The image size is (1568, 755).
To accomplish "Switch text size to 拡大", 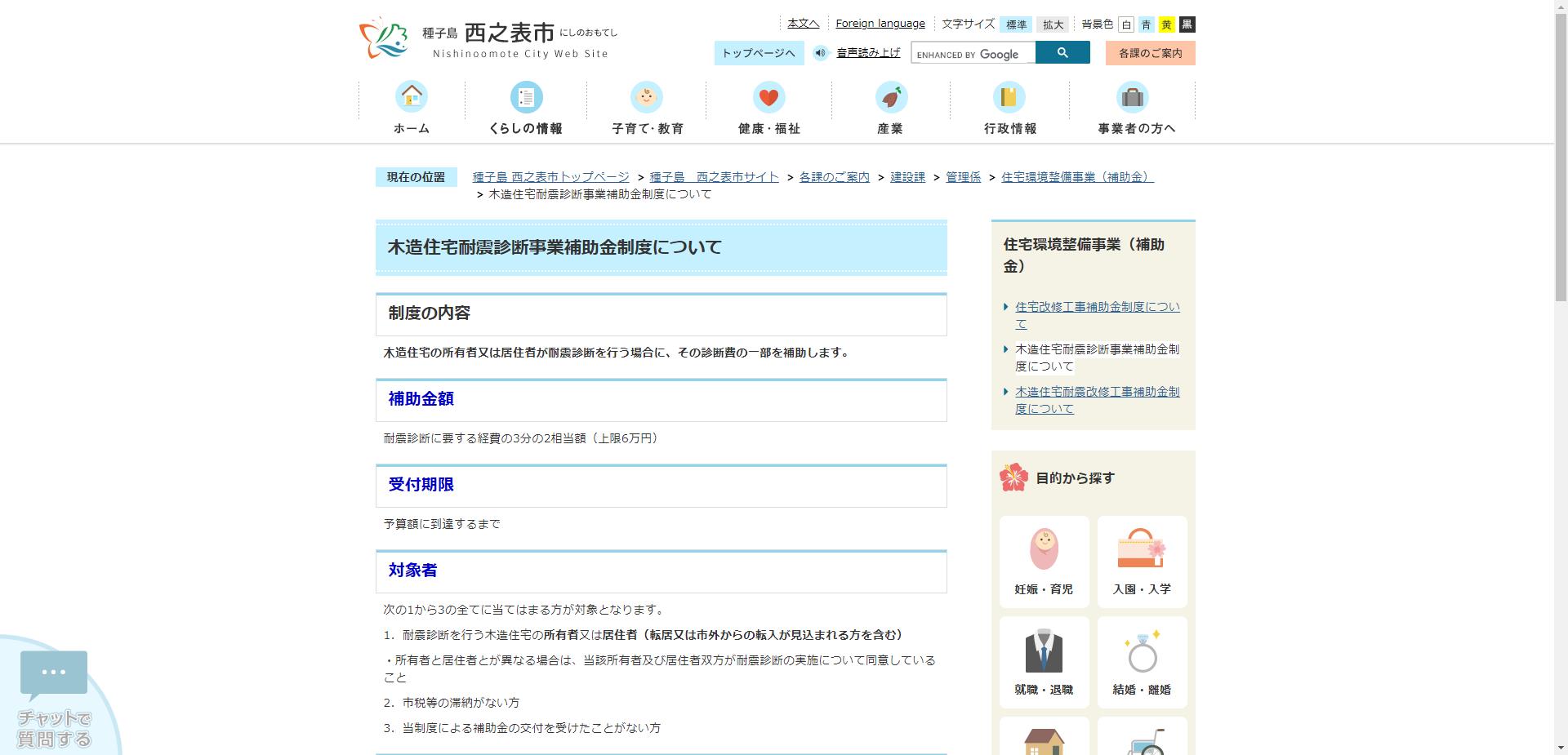I will (1053, 24).
